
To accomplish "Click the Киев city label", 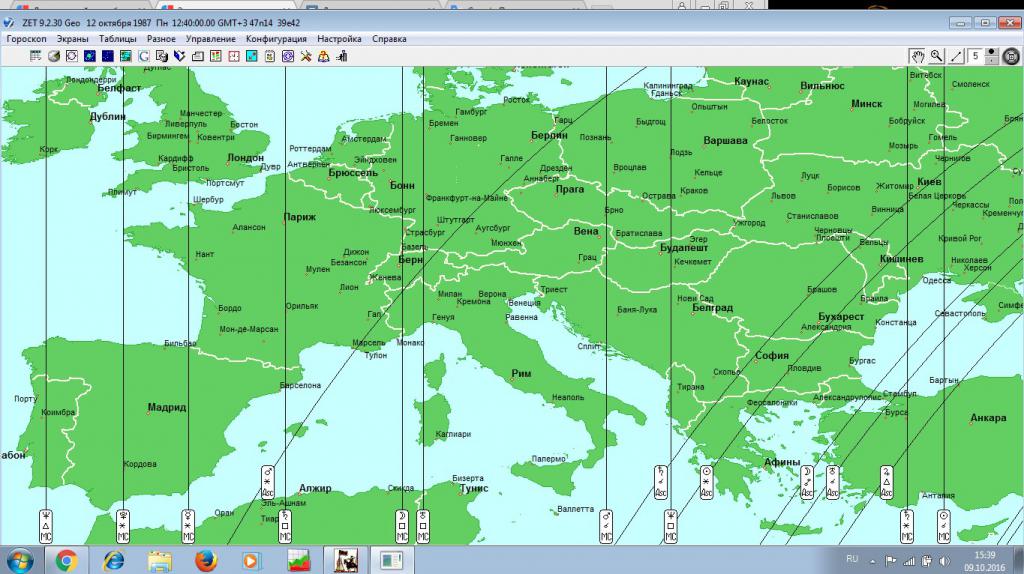I will [x=929, y=181].
